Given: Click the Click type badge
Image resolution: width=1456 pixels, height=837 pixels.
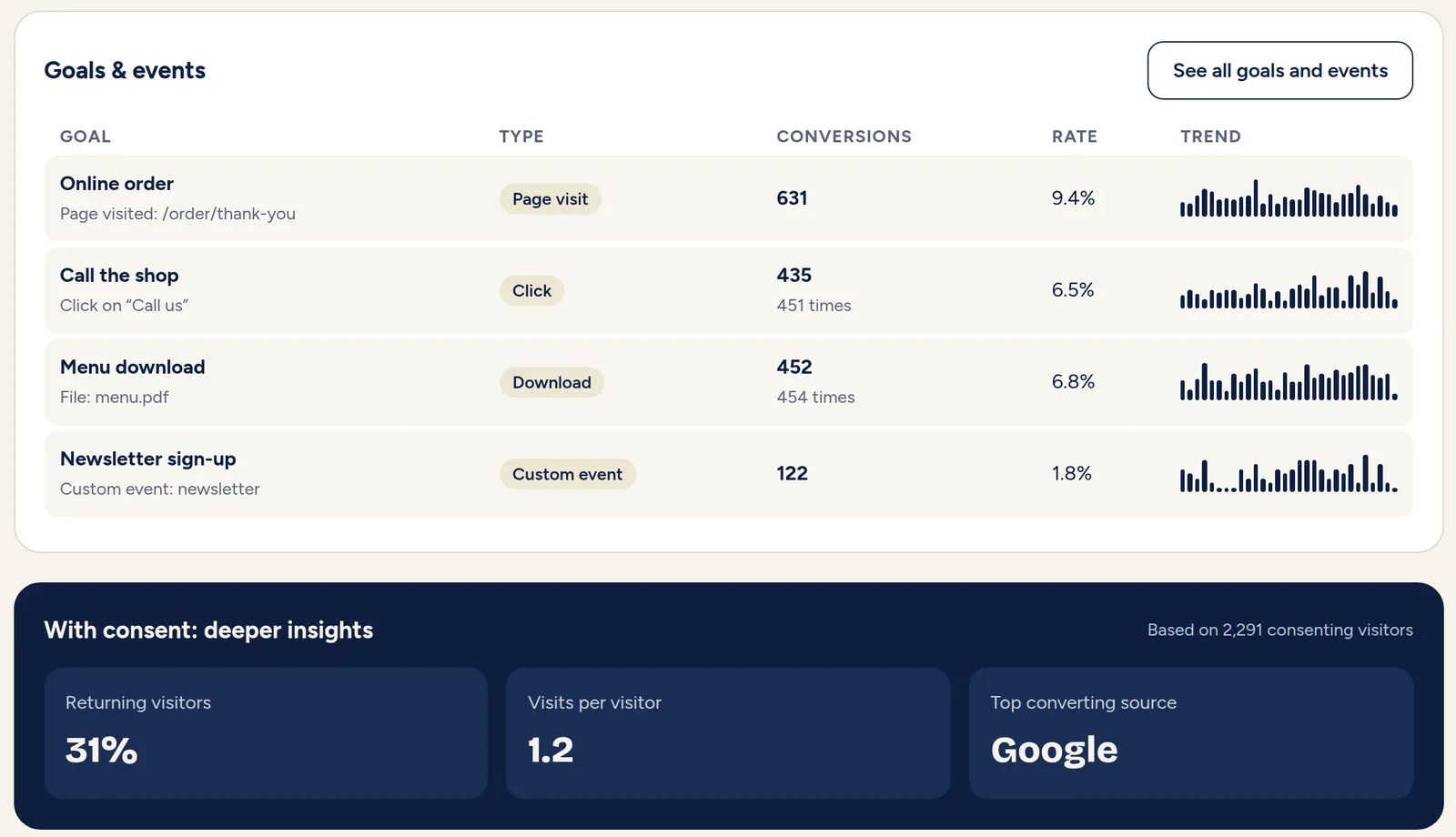Looking at the screenshot, I should pos(531,290).
